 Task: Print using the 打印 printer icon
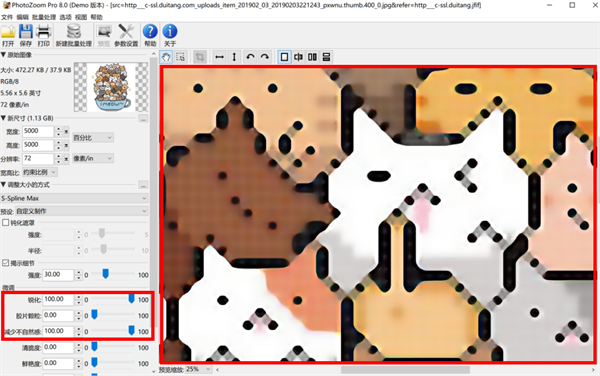click(x=43, y=35)
